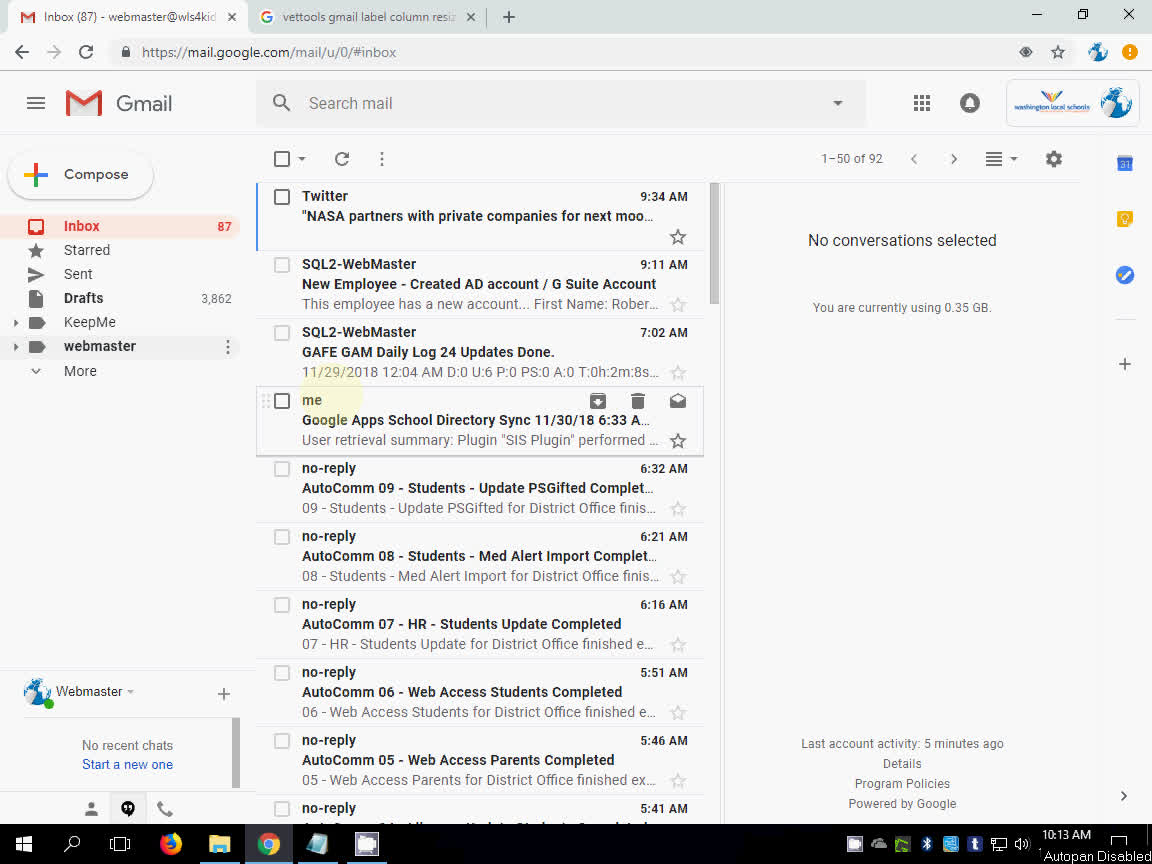The image size is (1152, 864).
Task: Delete the email from me
Action: (x=637, y=400)
